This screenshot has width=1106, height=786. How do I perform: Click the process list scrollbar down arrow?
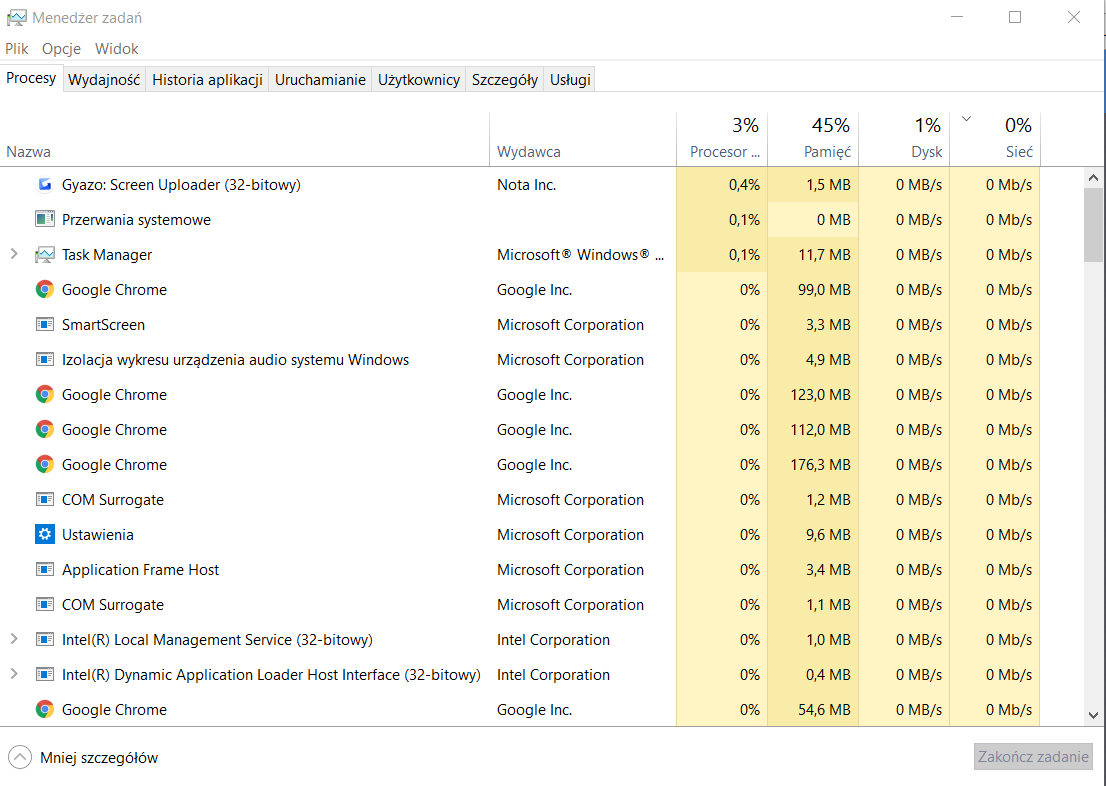tap(1093, 715)
